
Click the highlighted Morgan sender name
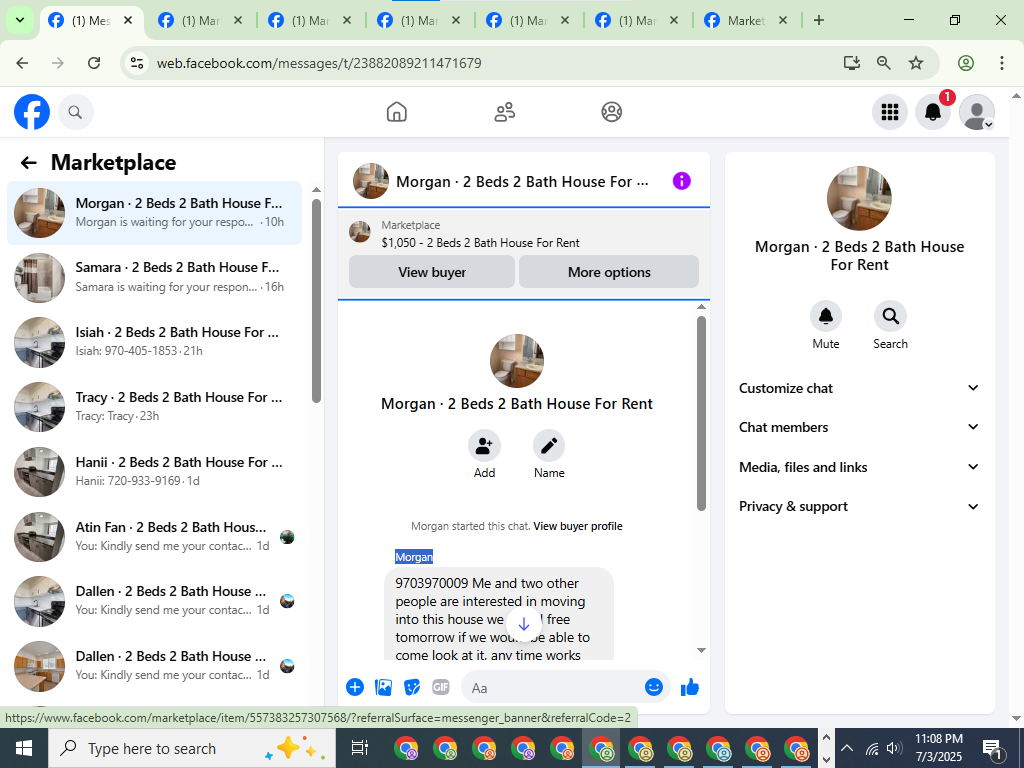(x=413, y=557)
